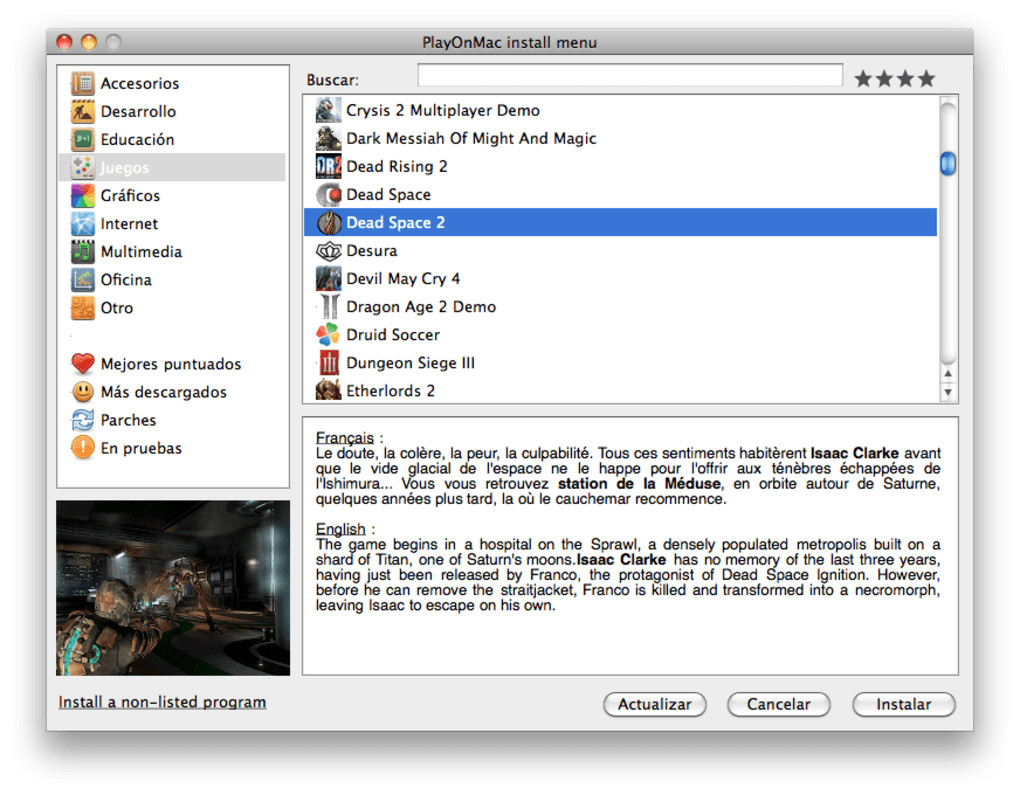Open the Oficina category
This screenshot has width=1020, height=795.
click(126, 280)
